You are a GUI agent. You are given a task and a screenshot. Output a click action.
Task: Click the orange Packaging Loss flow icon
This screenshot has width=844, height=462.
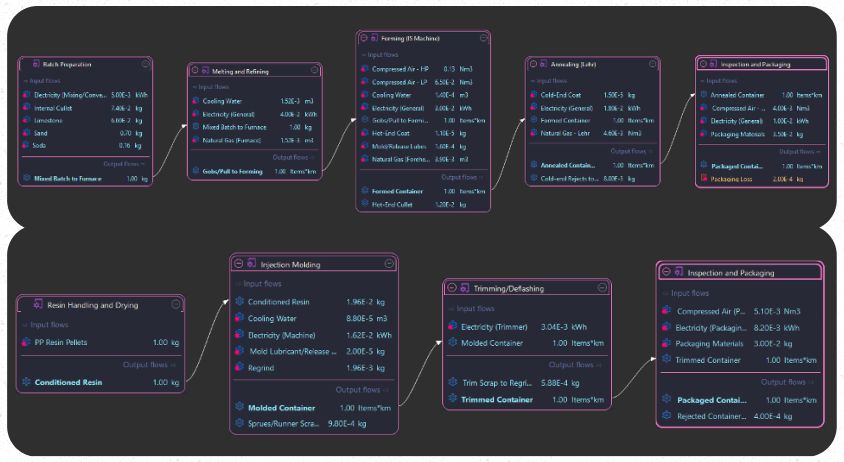coord(703,178)
